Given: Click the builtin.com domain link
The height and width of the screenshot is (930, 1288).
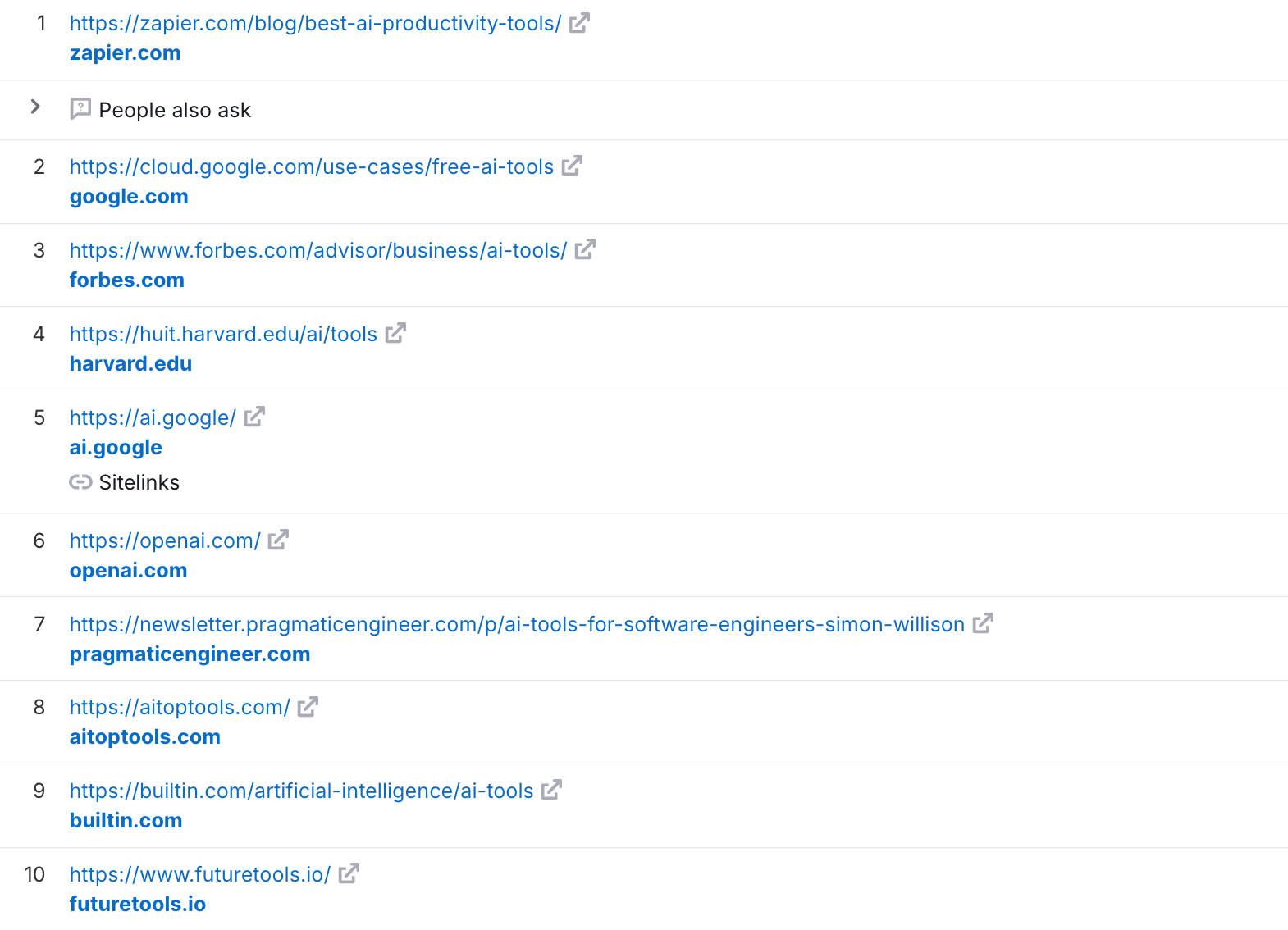Looking at the screenshot, I should [x=126, y=821].
